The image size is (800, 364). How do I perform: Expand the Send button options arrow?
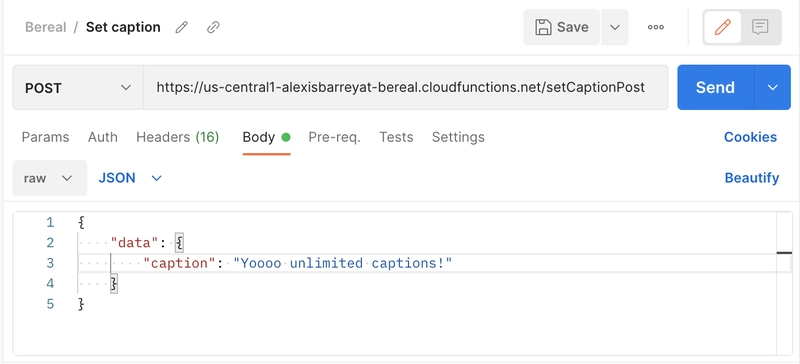[772, 87]
